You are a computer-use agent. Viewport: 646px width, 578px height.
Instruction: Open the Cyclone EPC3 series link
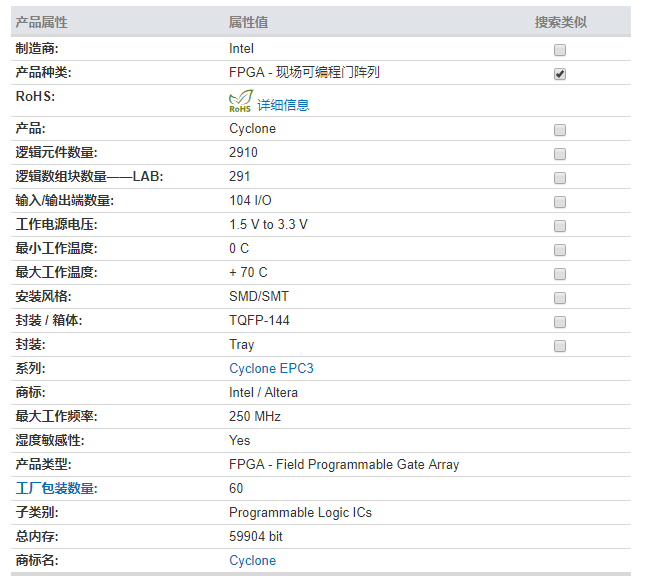271,369
